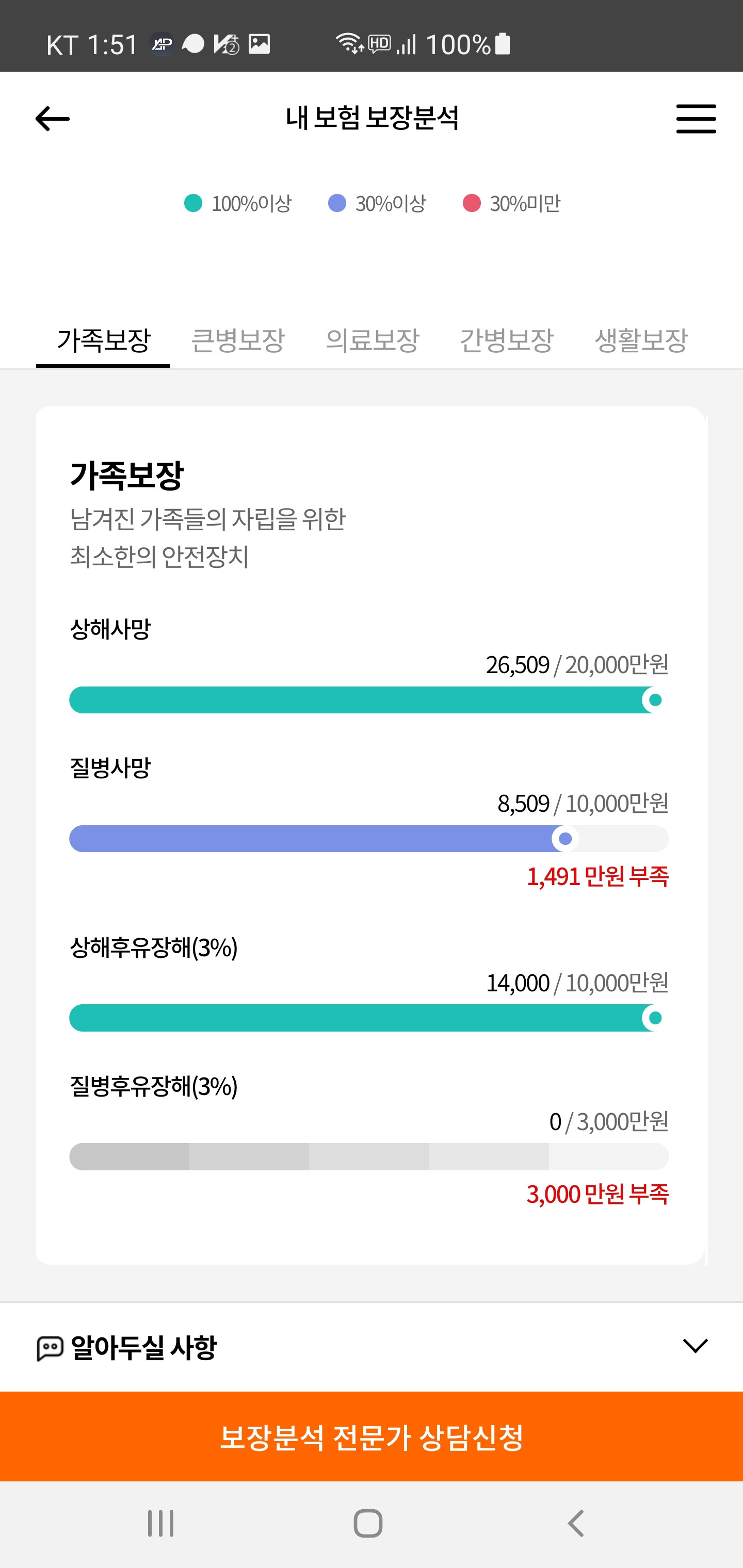The width and height of the screenshot is (743, 1568).
Task: Open the hamburger menu
Action: [x=696, y=118]
